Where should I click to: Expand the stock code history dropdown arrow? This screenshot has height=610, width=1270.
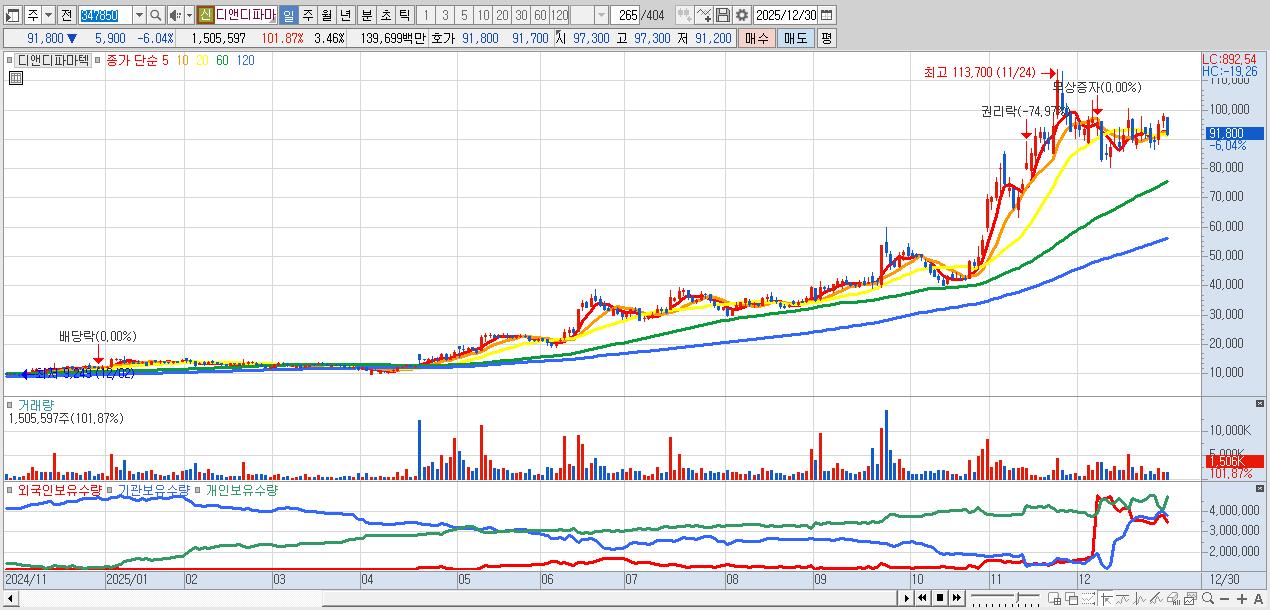click(139, 15)
